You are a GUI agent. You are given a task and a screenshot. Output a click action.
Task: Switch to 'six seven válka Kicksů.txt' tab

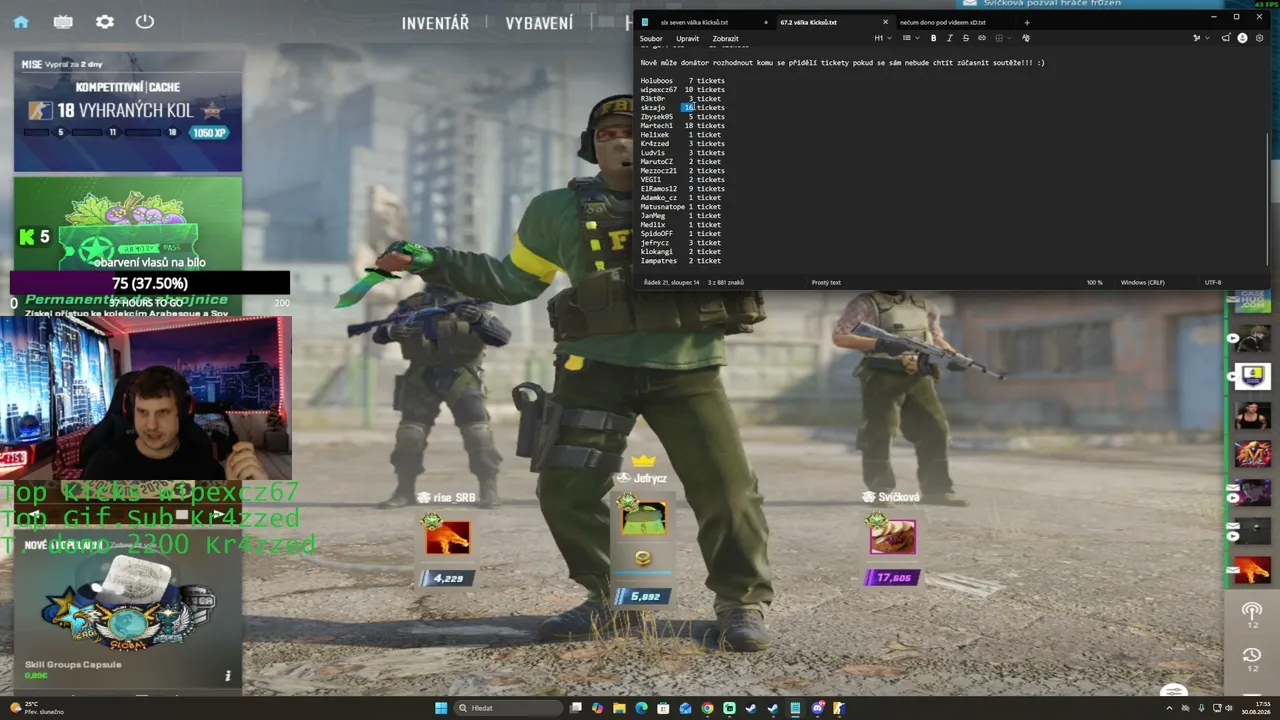(x=694, y=22)
